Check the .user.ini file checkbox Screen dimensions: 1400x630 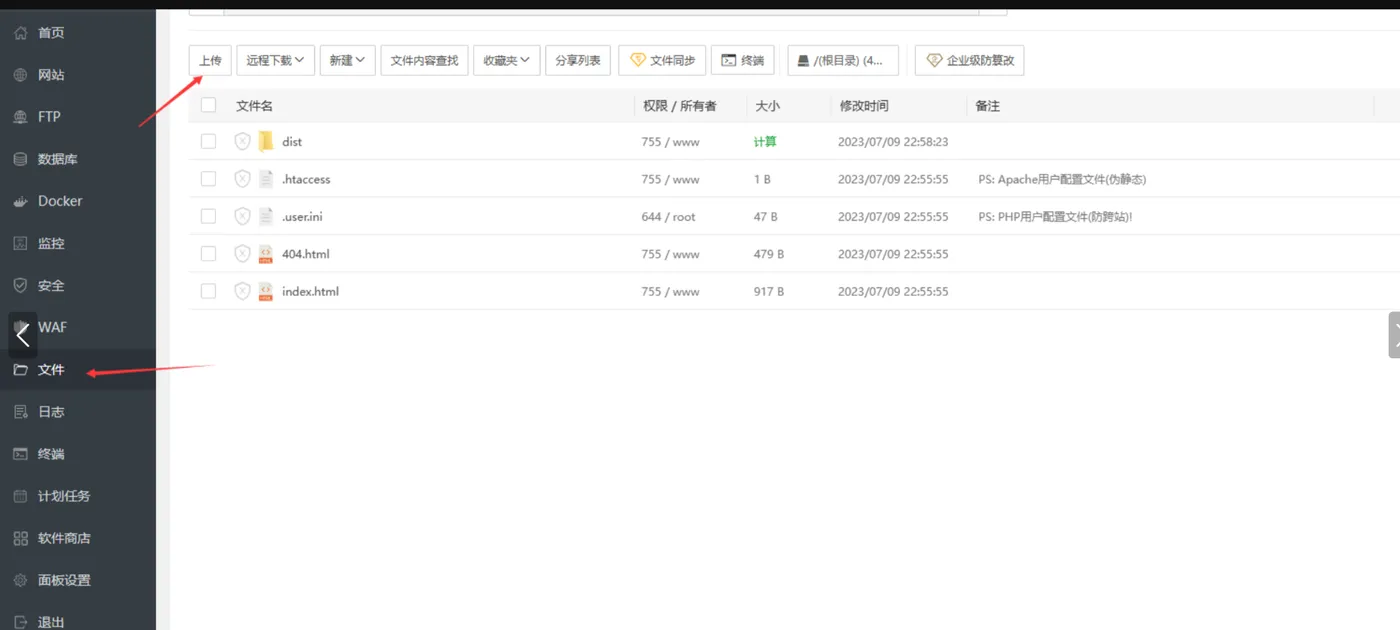[208, 216]
